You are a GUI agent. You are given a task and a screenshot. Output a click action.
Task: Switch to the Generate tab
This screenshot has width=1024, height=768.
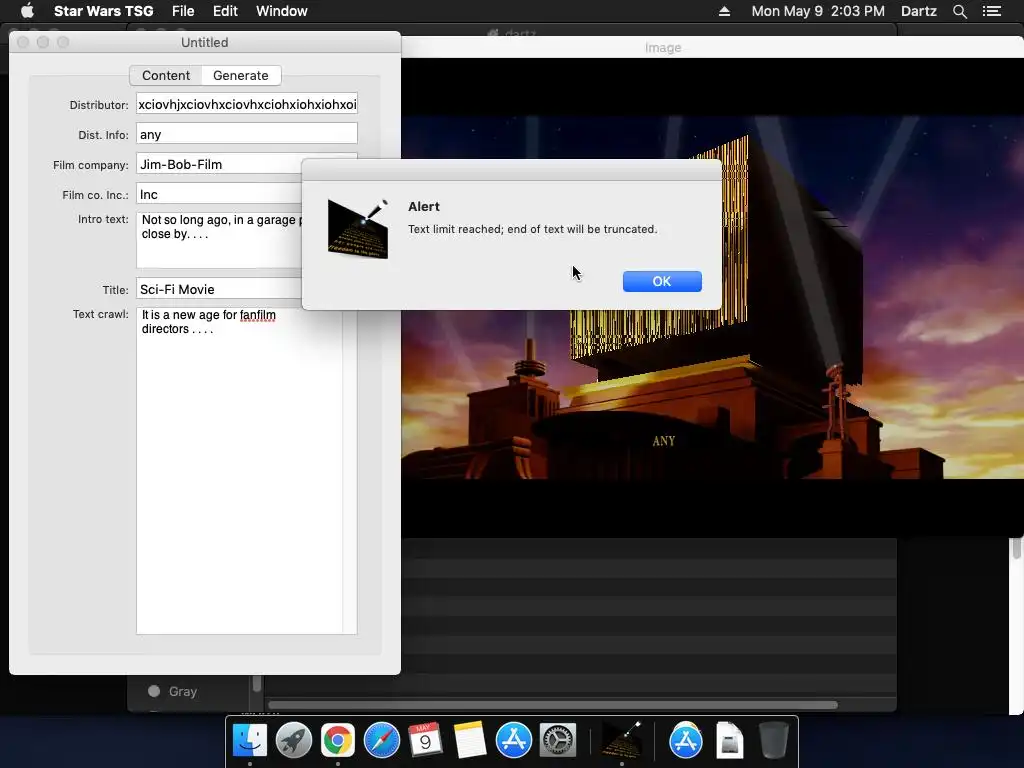click(241, 76)
